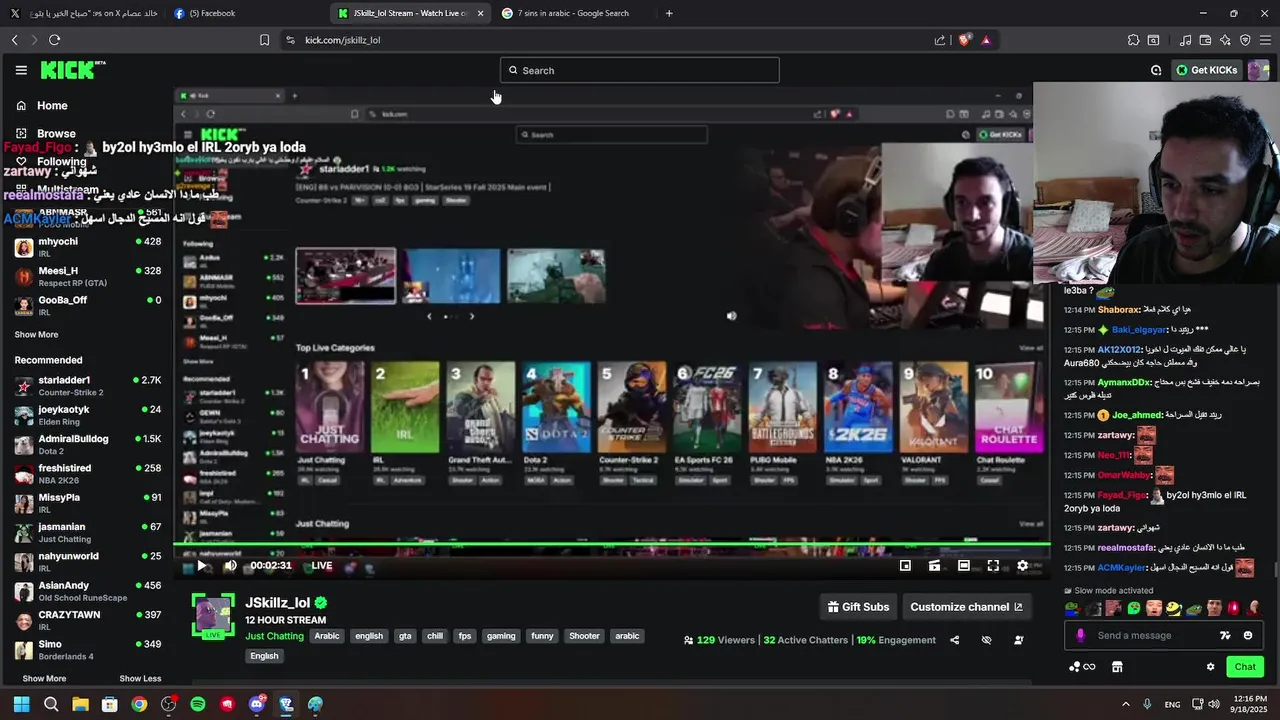This screenshot has width=1280, height=720.
Task: Go to Home in sidebar
Action: coord(52,105)
